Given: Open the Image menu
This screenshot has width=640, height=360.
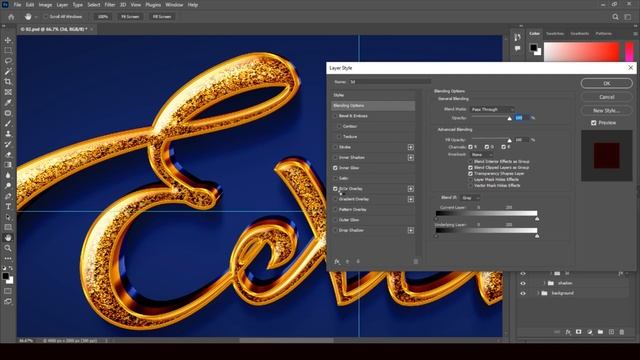Looking at the screenshot, I should click(45, 5).
